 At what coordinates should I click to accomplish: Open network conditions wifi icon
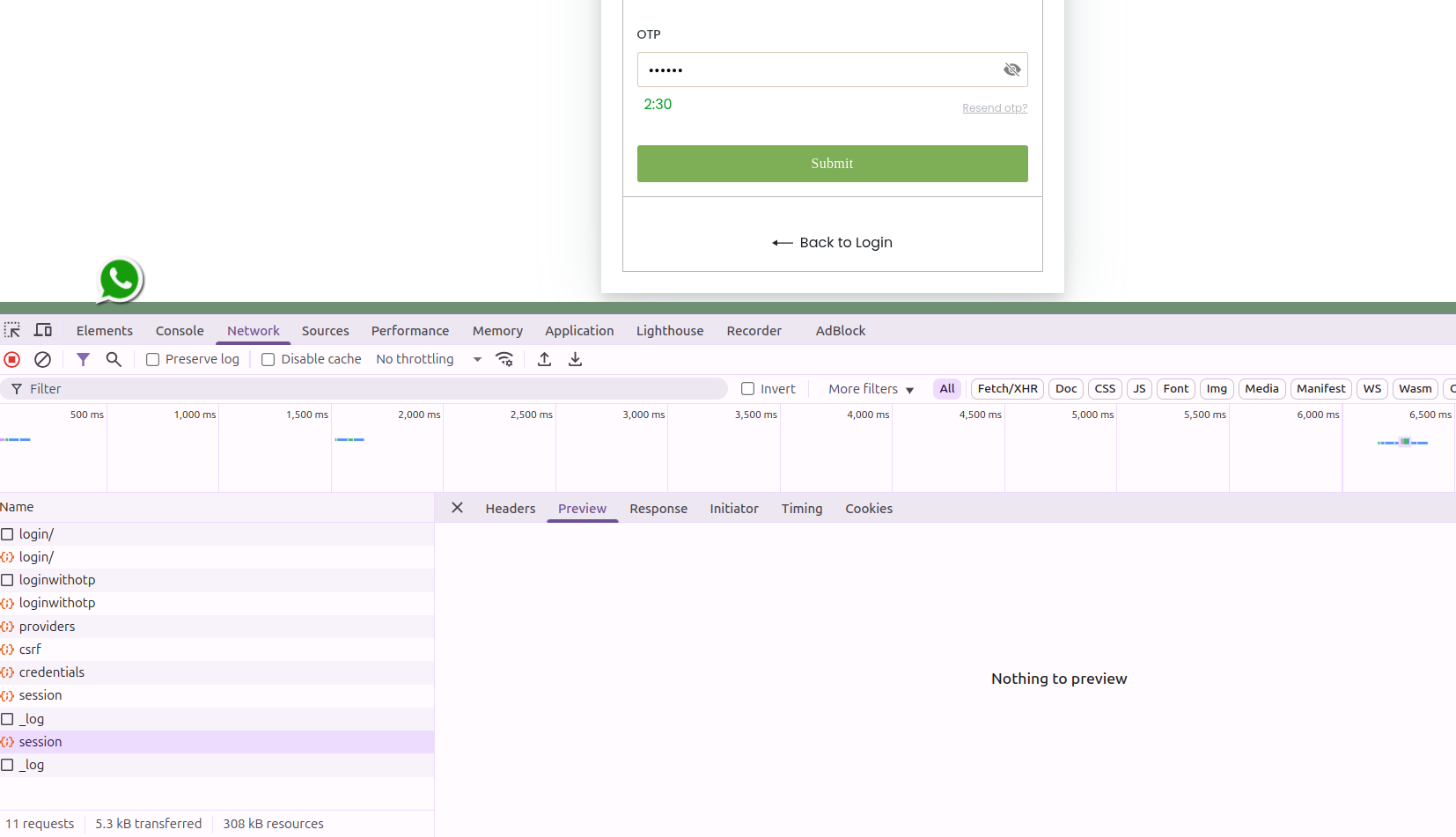tap(504, 359)
